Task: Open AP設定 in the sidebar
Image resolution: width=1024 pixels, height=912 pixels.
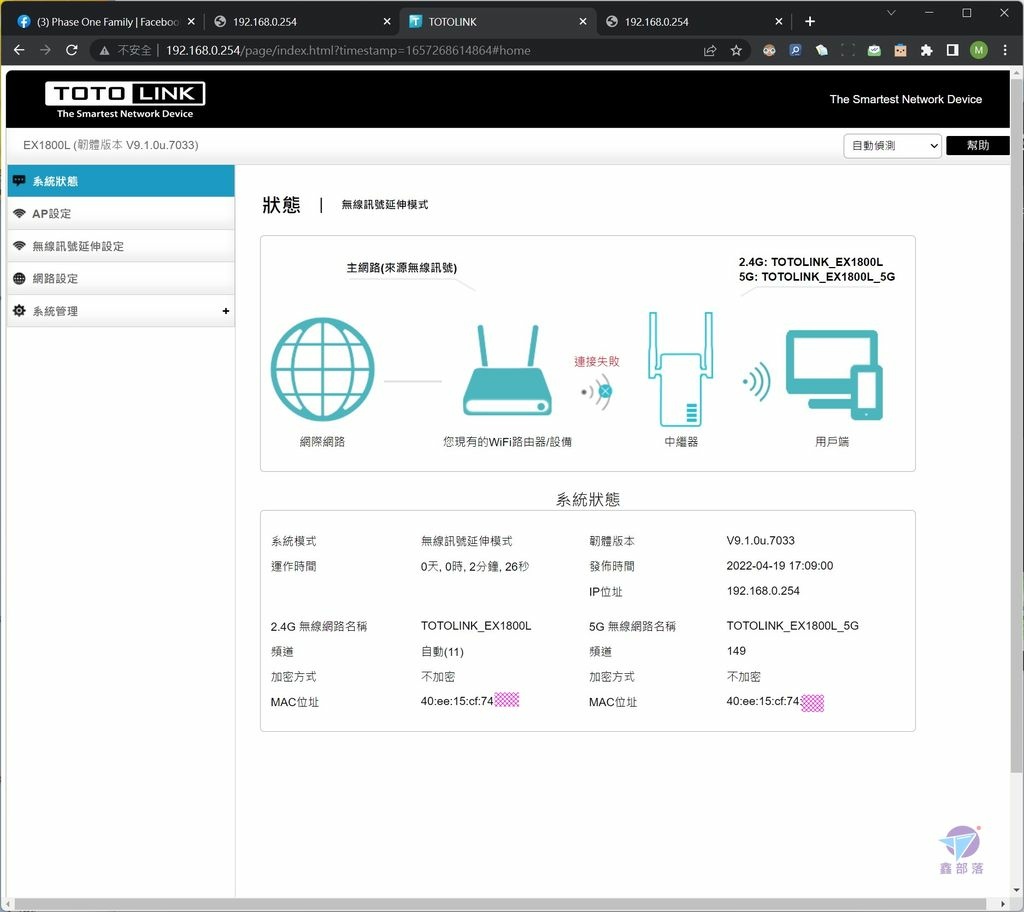Action: tap(121, 214)
